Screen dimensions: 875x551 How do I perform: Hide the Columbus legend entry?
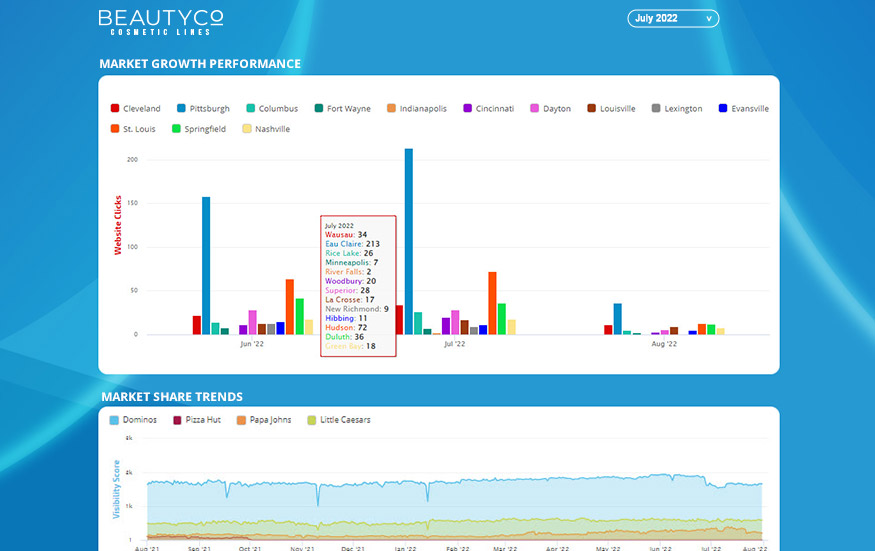pyautogui.click(x=271, y=109)
